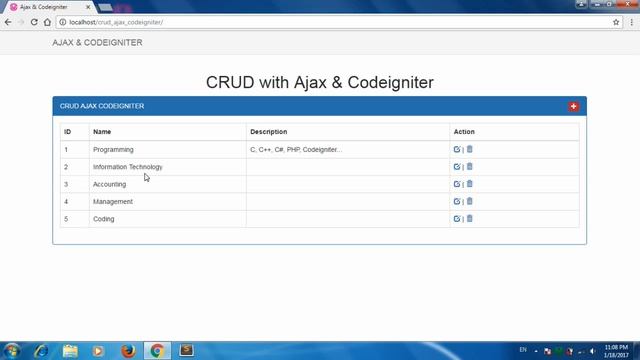This screenshot has height=360, width=640.
Task: Edit the Information Technology row
Action: click(457, 167)
